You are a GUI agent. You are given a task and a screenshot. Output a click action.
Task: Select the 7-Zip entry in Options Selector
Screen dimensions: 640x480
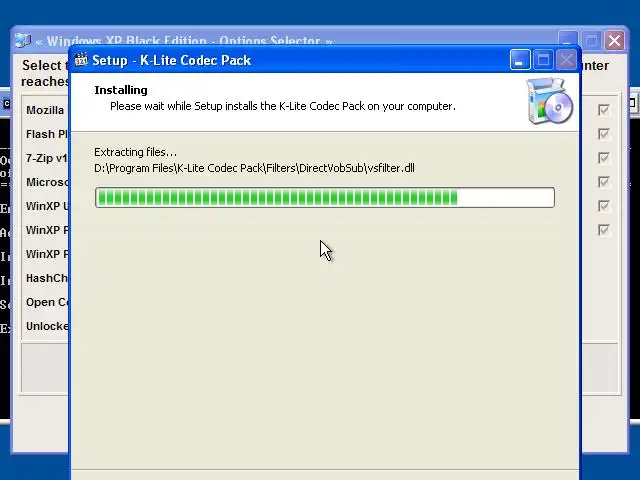[x=47, y=158]
